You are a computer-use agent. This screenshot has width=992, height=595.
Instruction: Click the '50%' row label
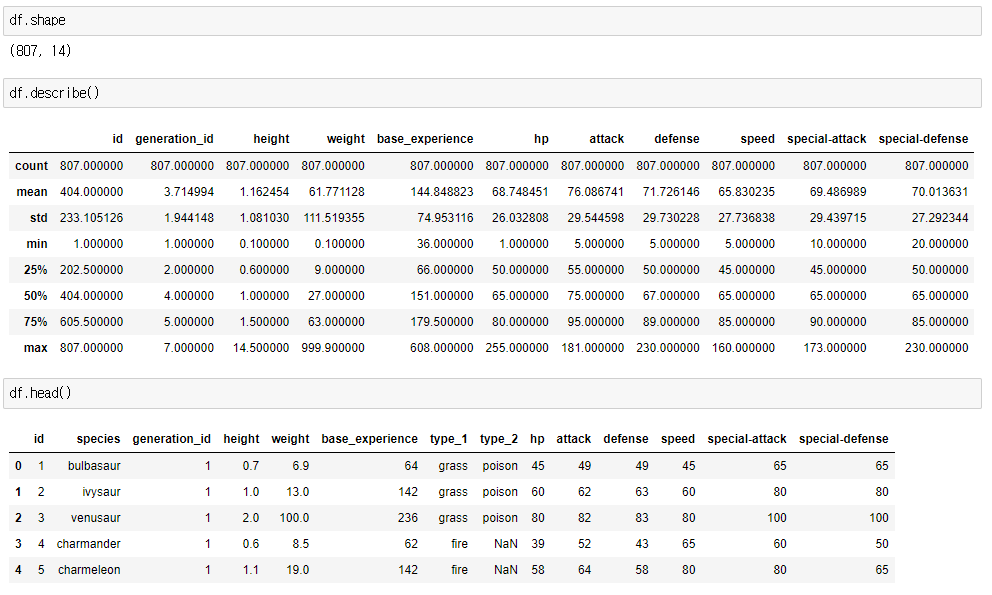[35, 296]
